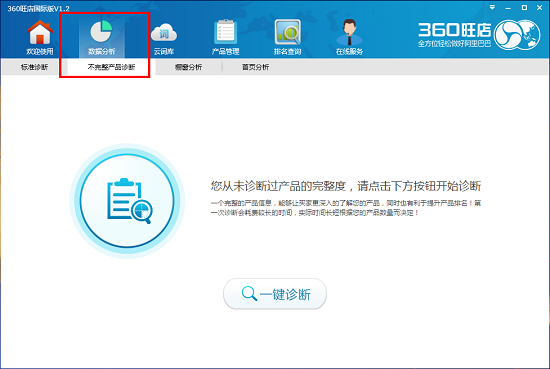
Task: Close the 360旺店 window
Action: [539, 7]
